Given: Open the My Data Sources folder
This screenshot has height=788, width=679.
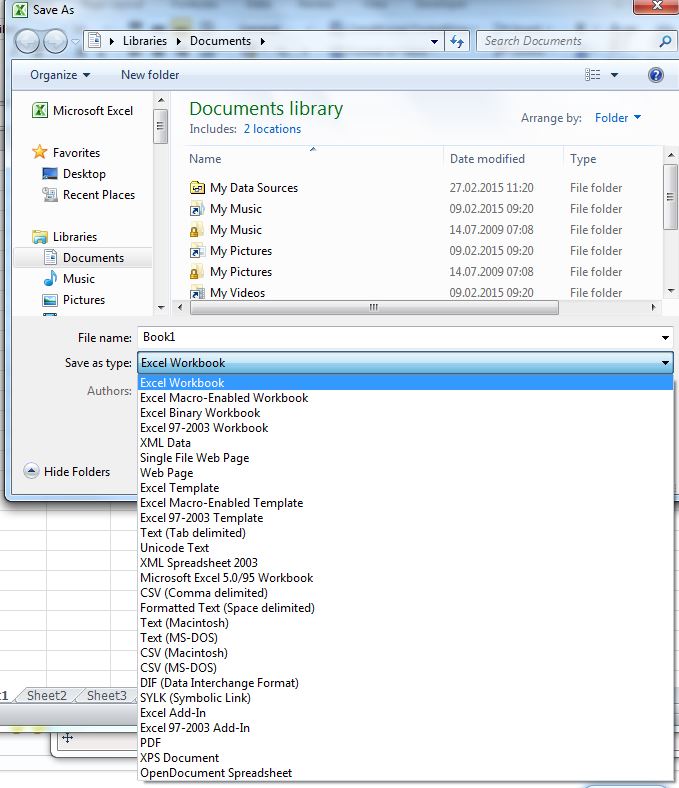Looking at the screenshot, I should tap(253, 188).
